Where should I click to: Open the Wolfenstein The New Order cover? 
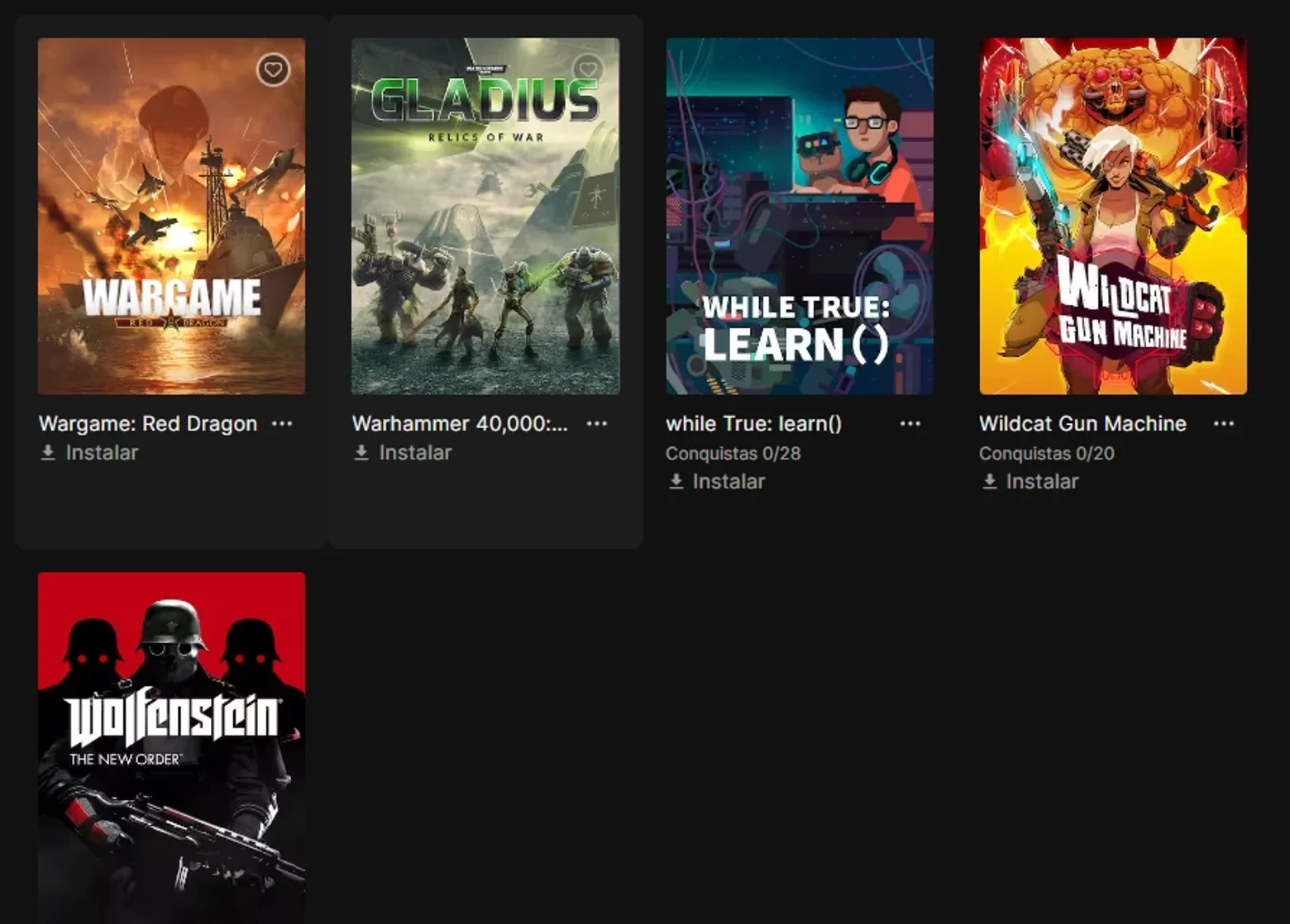[x=171, y=747]
